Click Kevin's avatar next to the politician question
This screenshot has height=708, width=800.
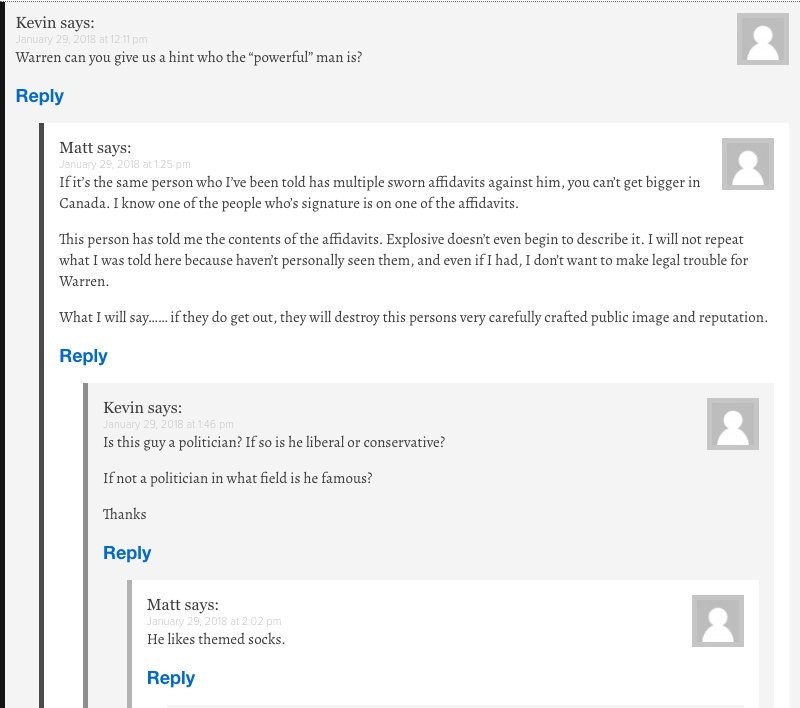click(733, 424)
